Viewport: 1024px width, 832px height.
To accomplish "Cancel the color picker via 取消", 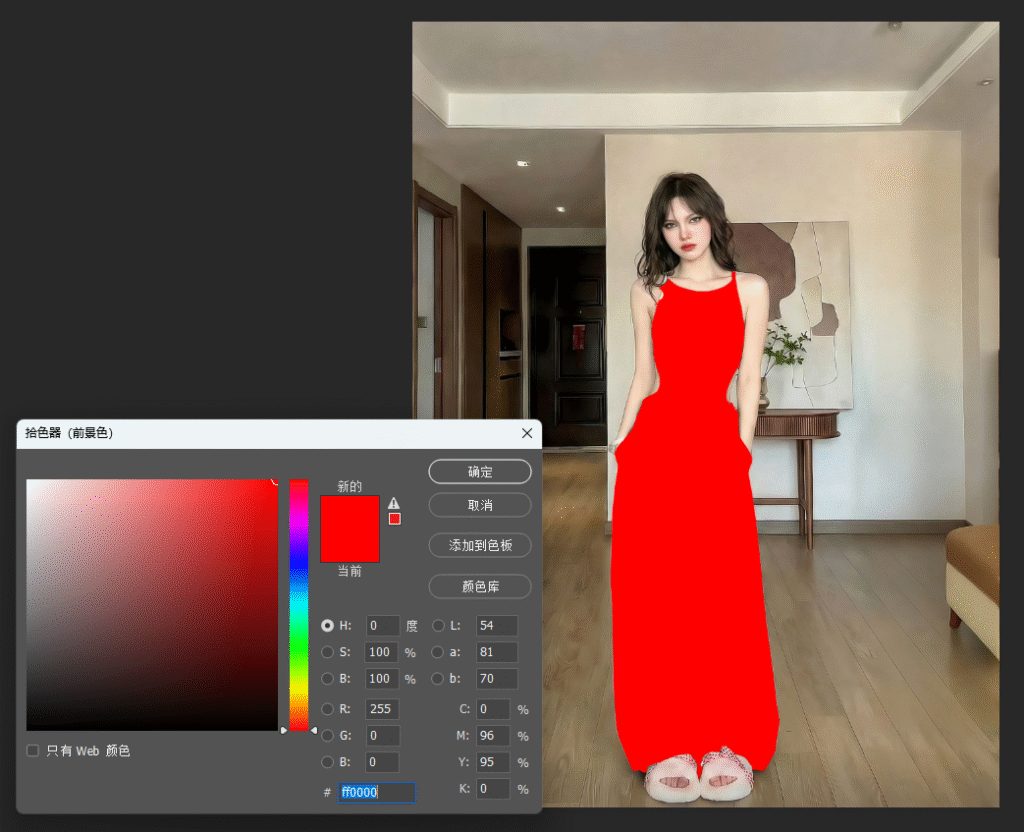I will click(x=479, y=505).
